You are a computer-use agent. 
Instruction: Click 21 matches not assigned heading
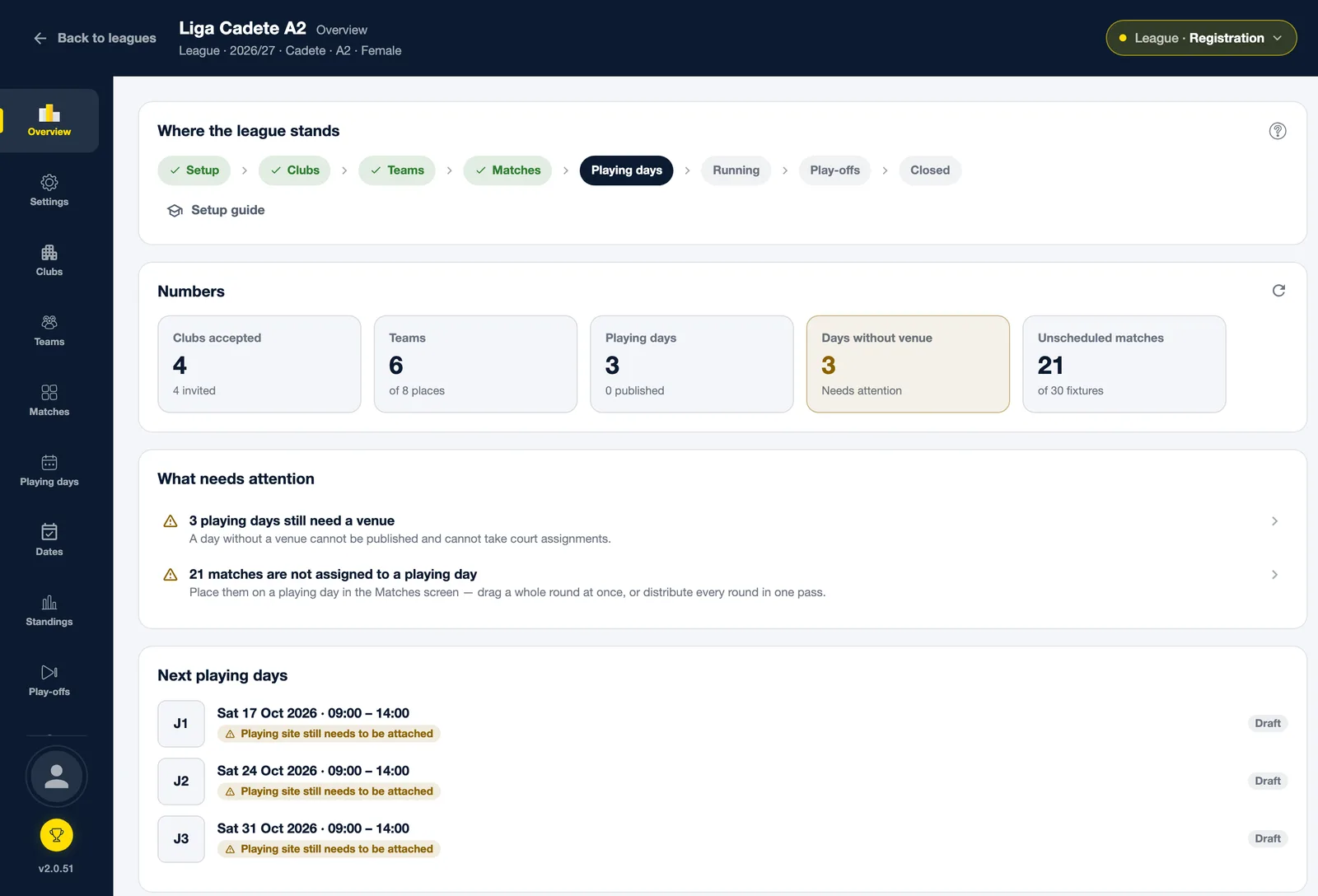[x=333, y=574]
